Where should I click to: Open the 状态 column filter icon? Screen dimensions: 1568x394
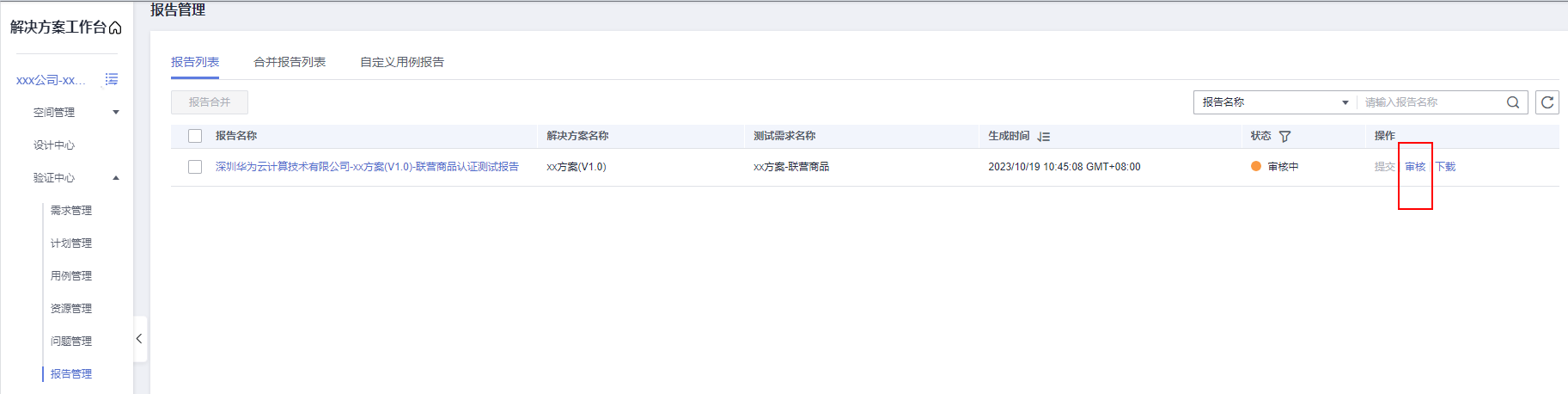pos(1285,137)
